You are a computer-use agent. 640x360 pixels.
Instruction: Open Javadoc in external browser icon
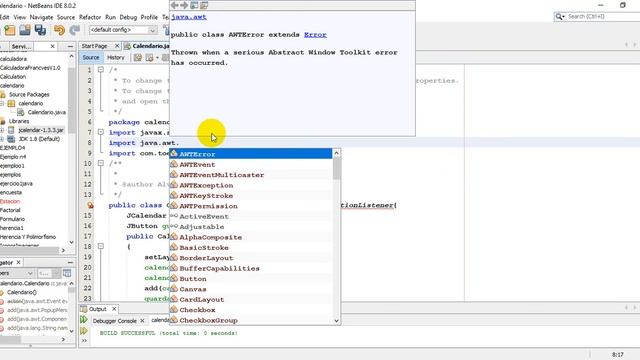194,5
